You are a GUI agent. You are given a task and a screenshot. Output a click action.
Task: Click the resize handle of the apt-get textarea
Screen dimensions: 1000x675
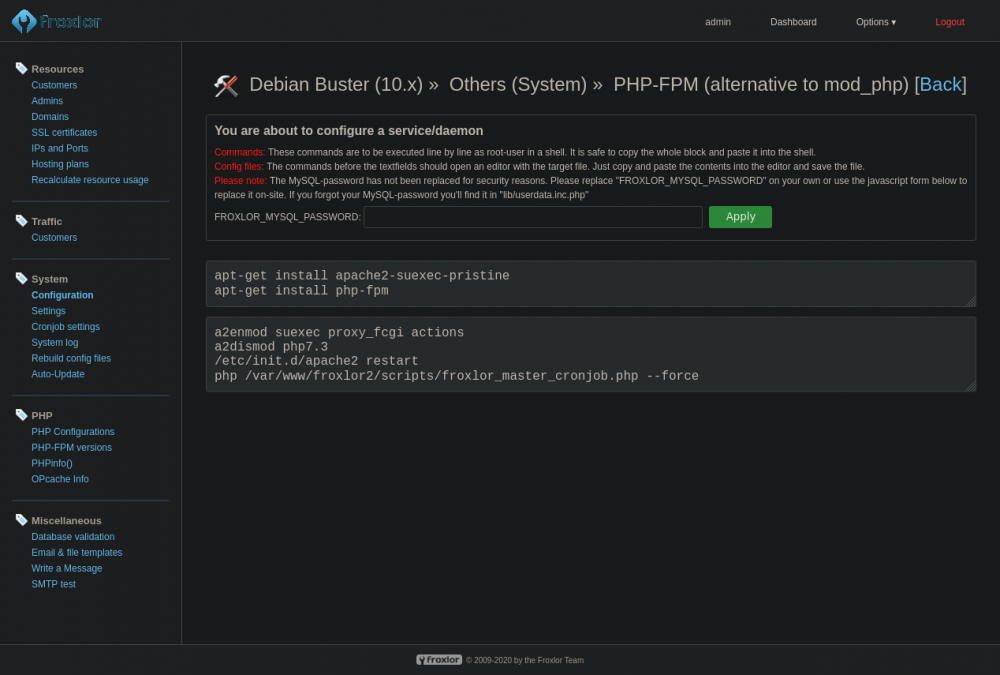tap(971, 302)
